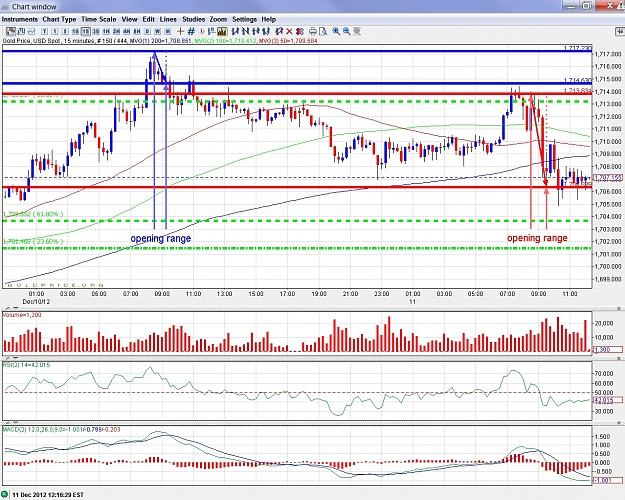Click the print chart icon
Image resolution: width=625 pixels, height=500 pixels.
[313, 31]
